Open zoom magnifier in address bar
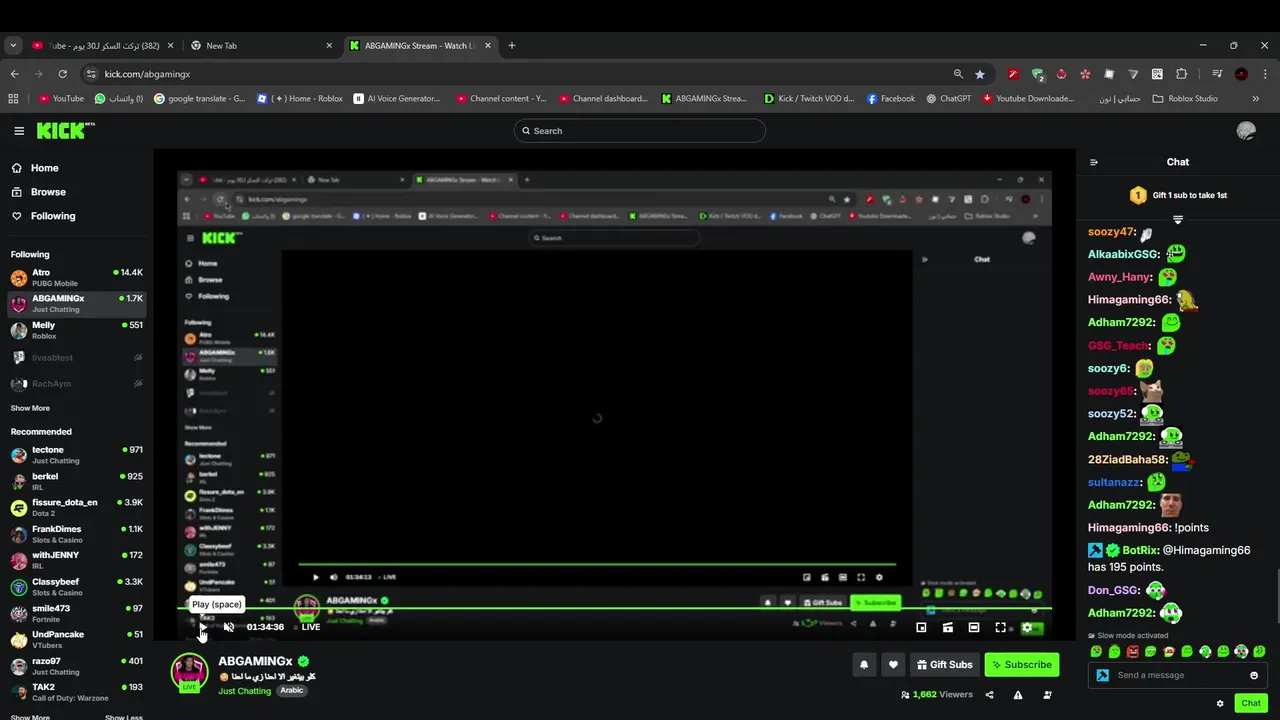The width and height of the screenshot is (1280, 720). (958, 74)
